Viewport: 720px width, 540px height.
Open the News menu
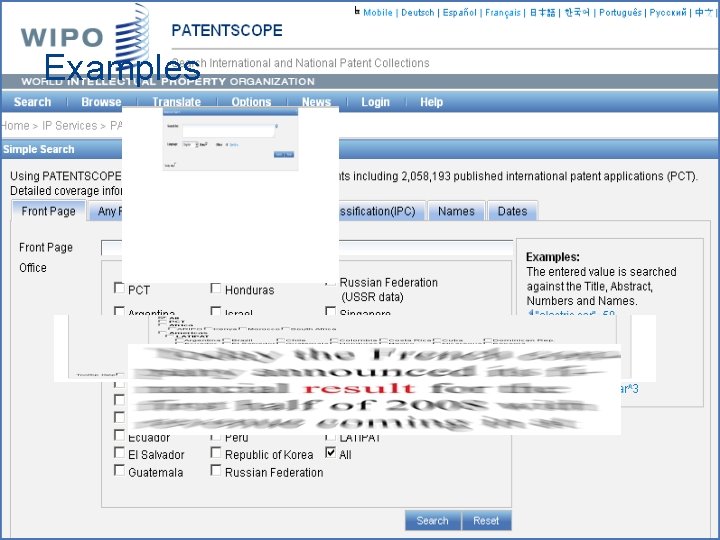coord(316,102)
